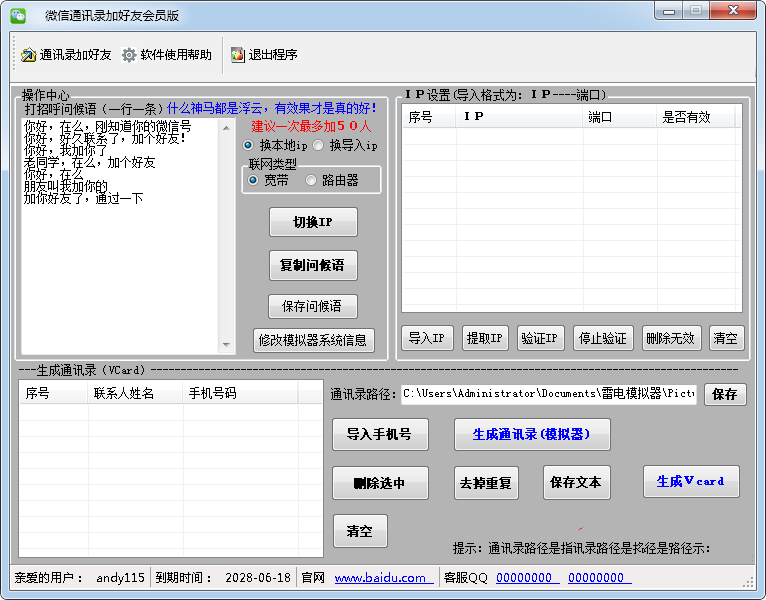Image resolution: width=766 pixels, height=600 pixels.
Task: Click the 导入手机号 button
Action: pyautogui.click(x=380, y=434)
